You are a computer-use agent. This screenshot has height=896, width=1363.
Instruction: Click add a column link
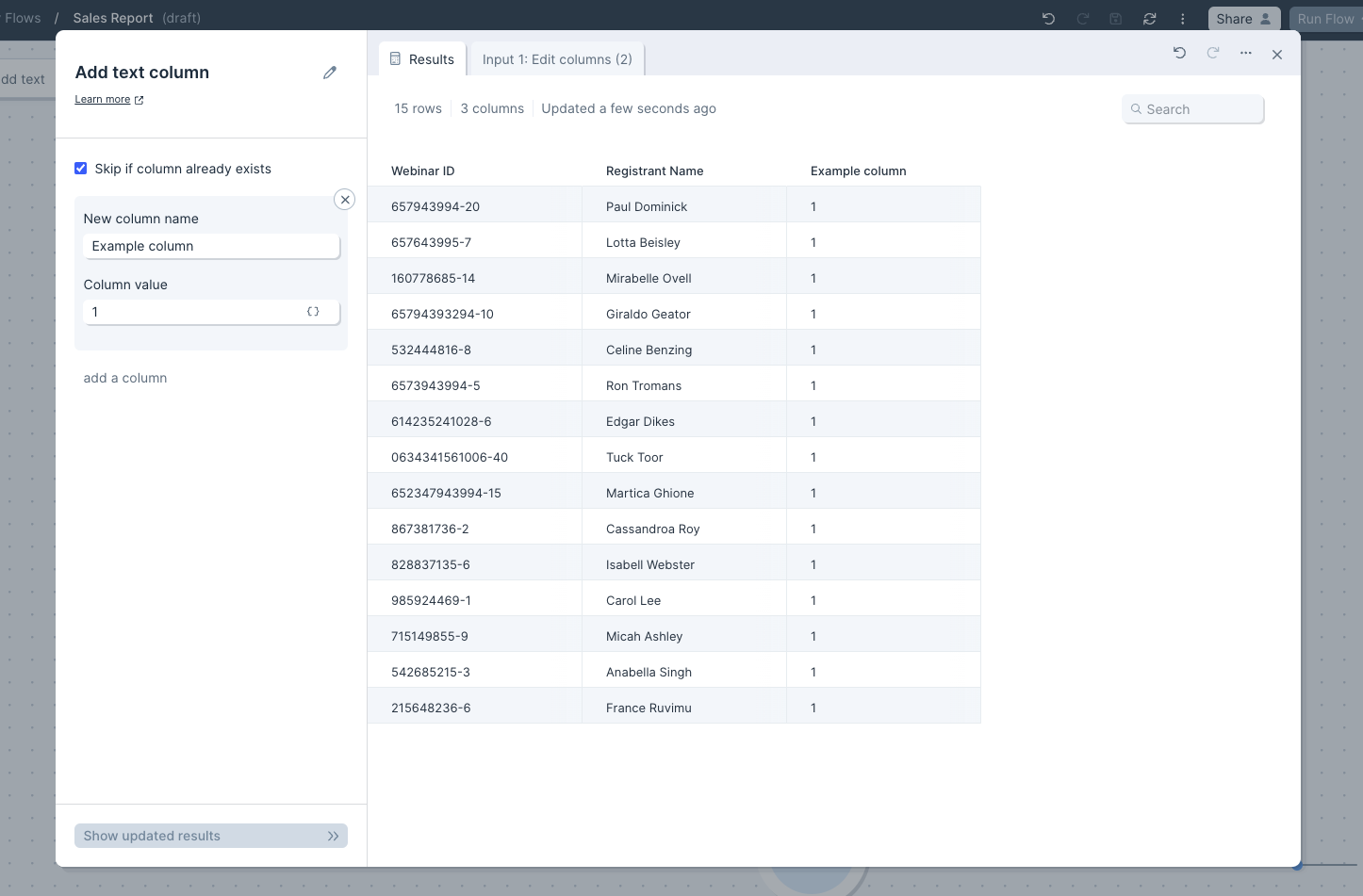tap(125, 378)
